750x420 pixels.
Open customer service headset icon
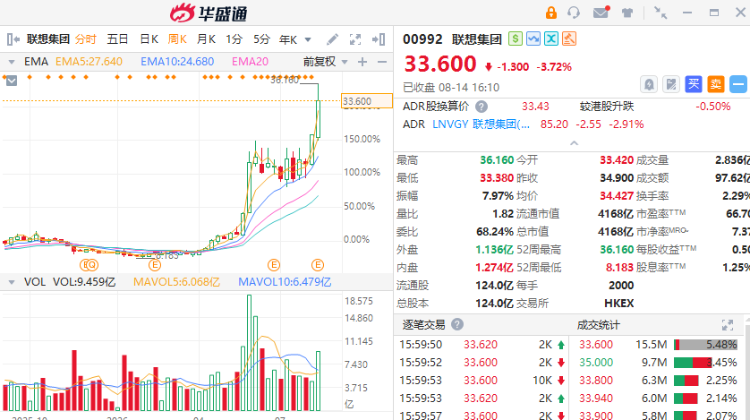pyautogui.click(x=574, y=12)
